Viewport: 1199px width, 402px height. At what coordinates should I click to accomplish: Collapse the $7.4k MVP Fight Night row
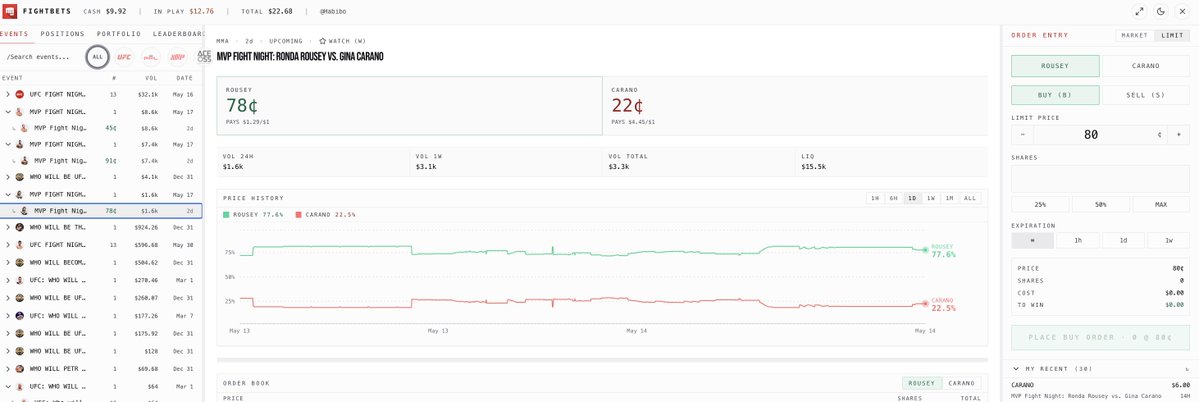[8, 144]
